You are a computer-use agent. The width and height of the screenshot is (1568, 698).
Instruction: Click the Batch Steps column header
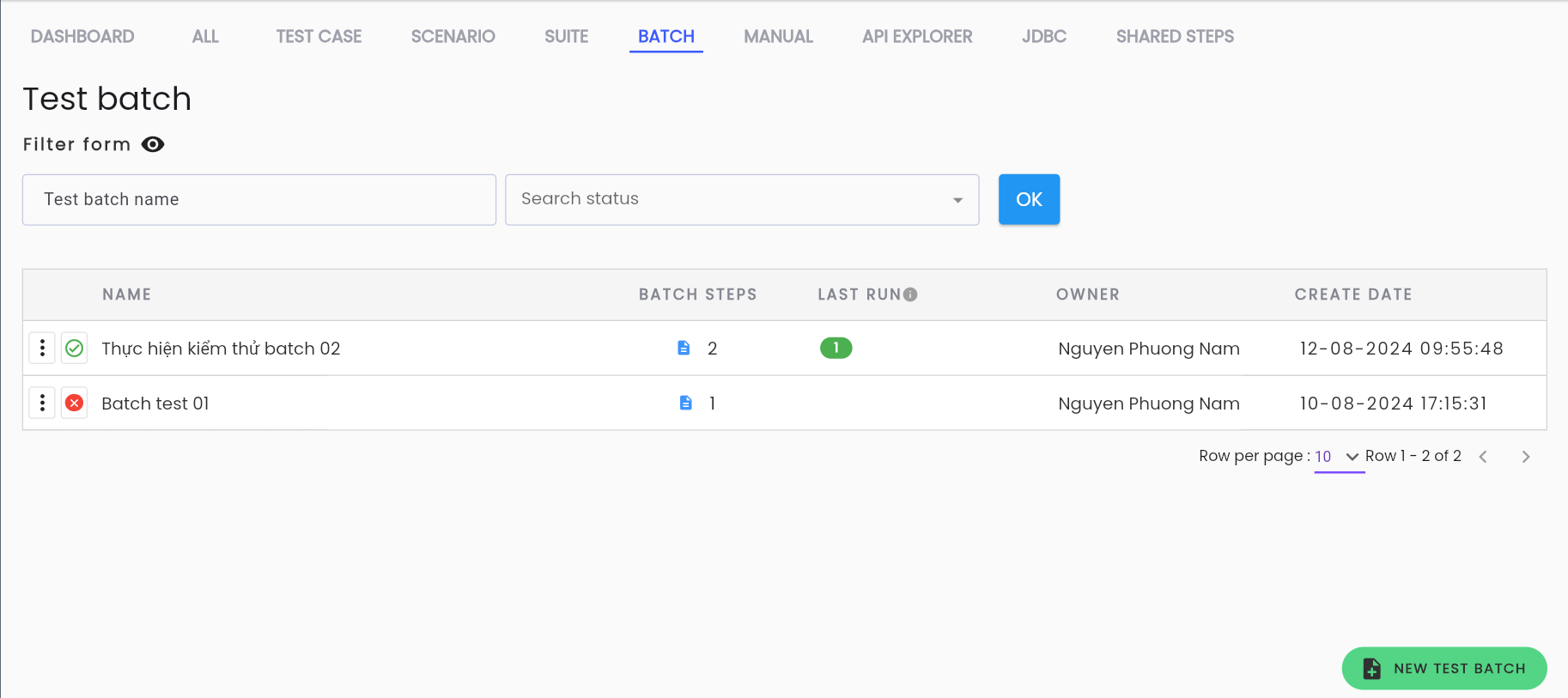pos(697,294)
